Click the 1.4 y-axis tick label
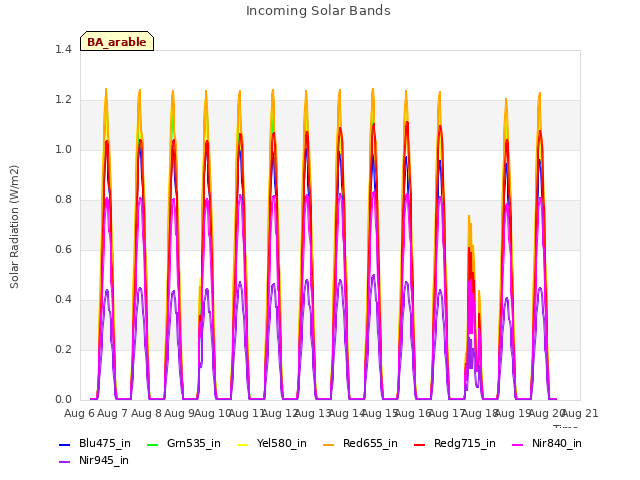 pos(63,50)
